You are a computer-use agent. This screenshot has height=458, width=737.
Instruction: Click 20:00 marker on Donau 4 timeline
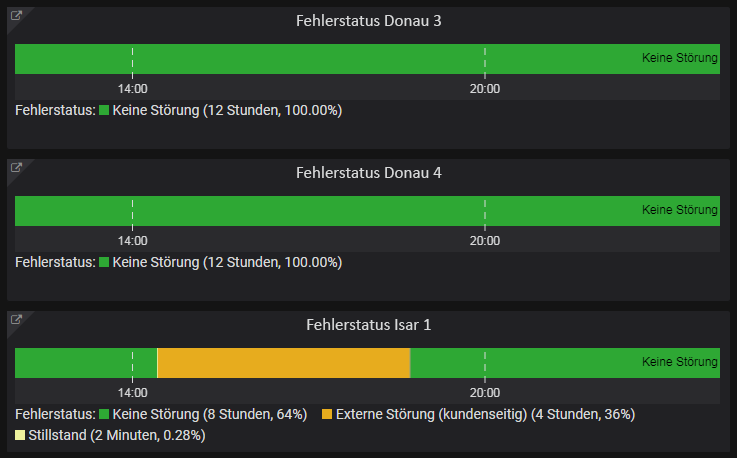coord(485,240)
